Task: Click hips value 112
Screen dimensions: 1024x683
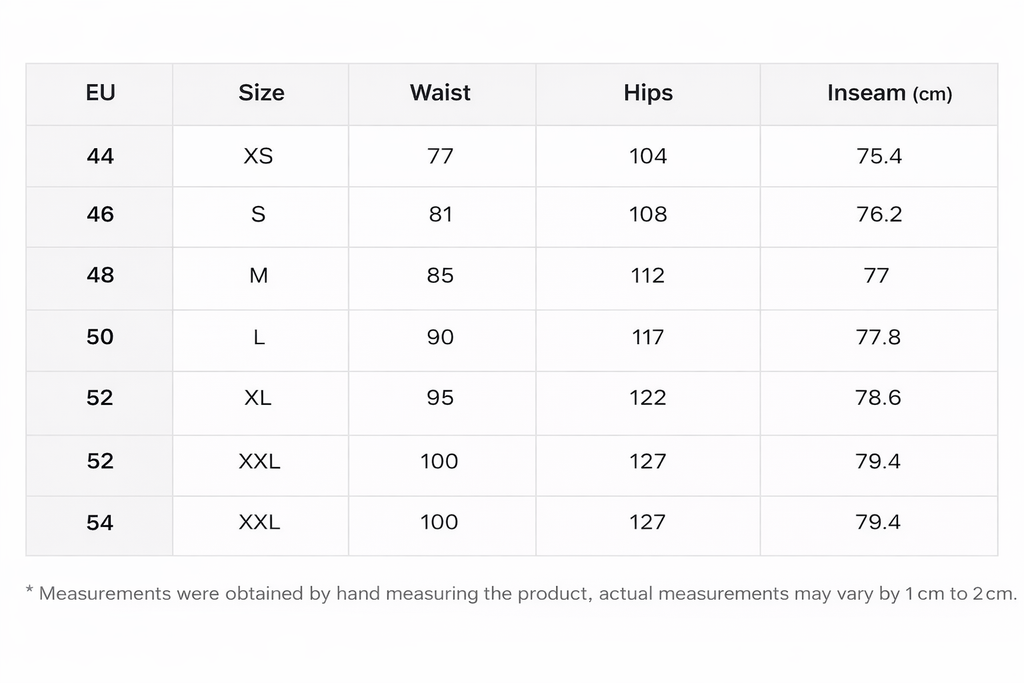Action: tap(648, 275)
